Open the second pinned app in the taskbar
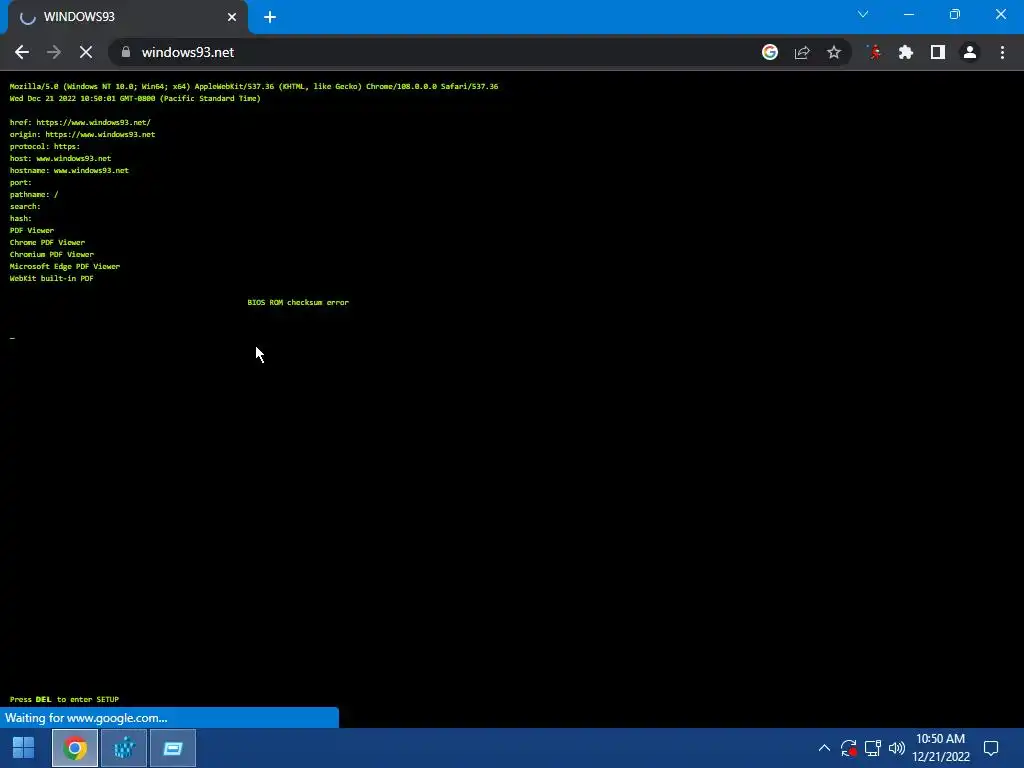This screenshot has height=768, width=1024. (124, 748)
